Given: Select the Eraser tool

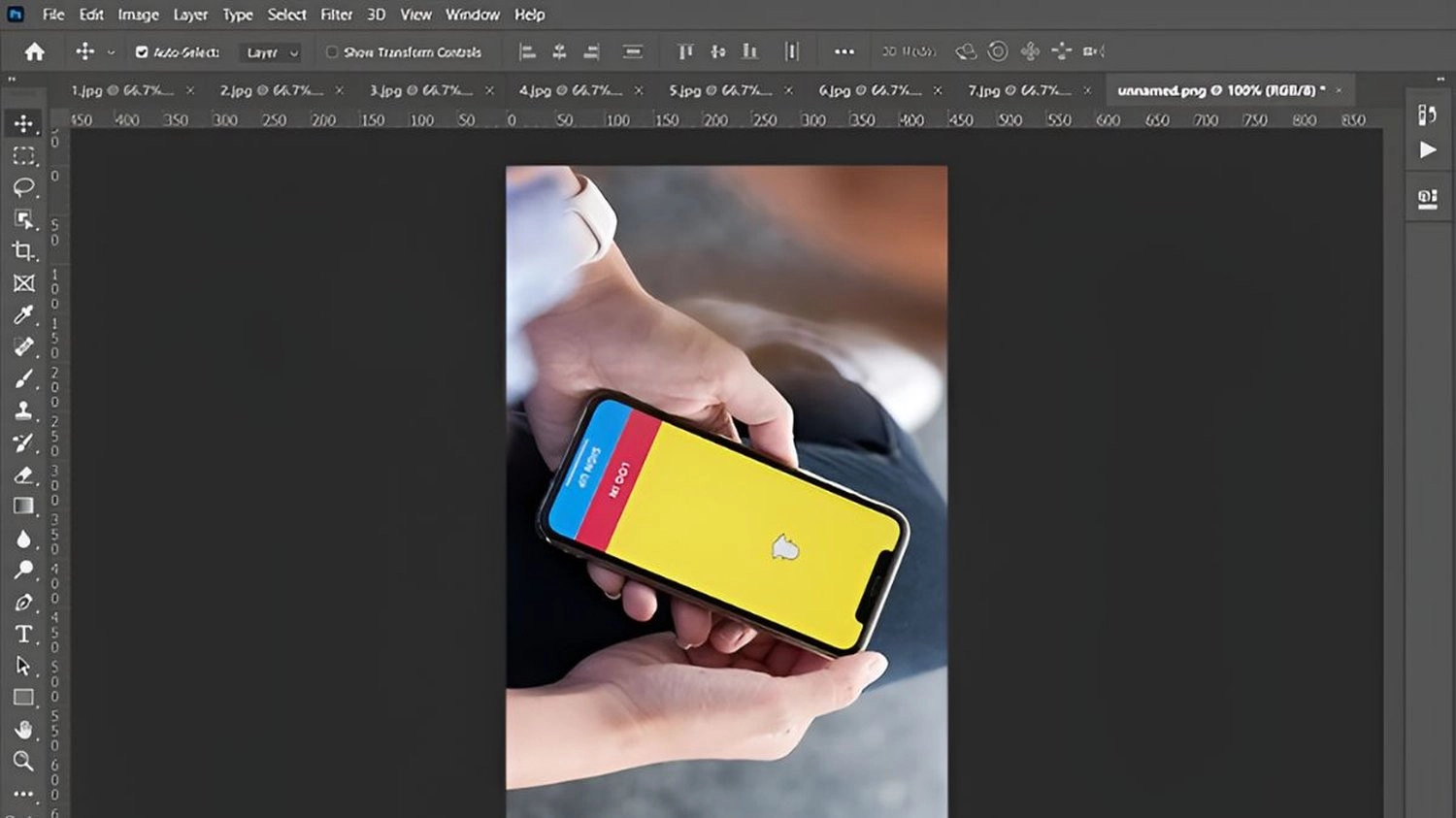Looking at the screenshot, I should click(24, 474).
